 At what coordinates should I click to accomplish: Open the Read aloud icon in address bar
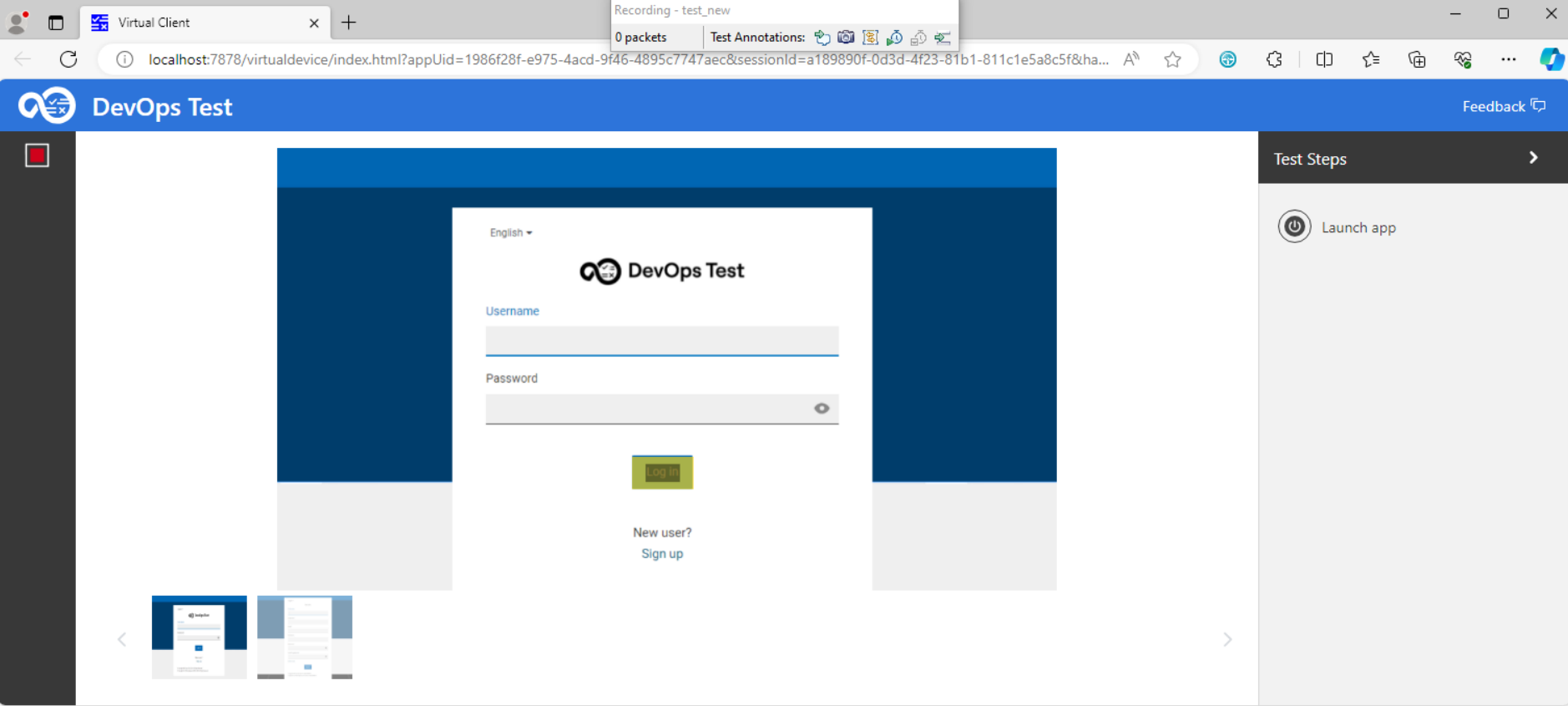[1131, 59]
